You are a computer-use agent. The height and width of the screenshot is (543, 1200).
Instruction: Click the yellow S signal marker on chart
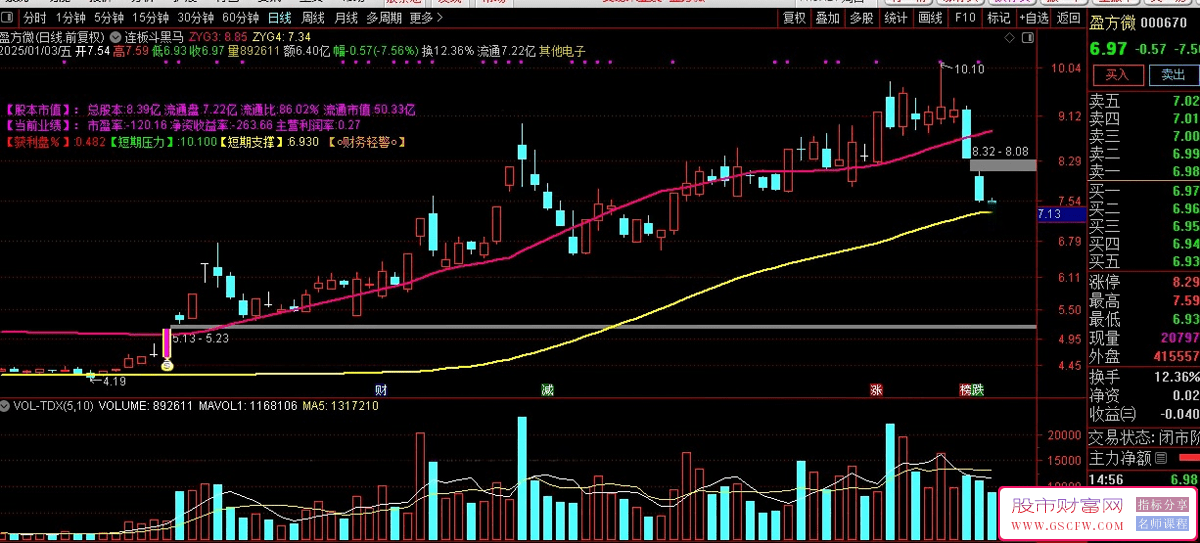(167, 366)
